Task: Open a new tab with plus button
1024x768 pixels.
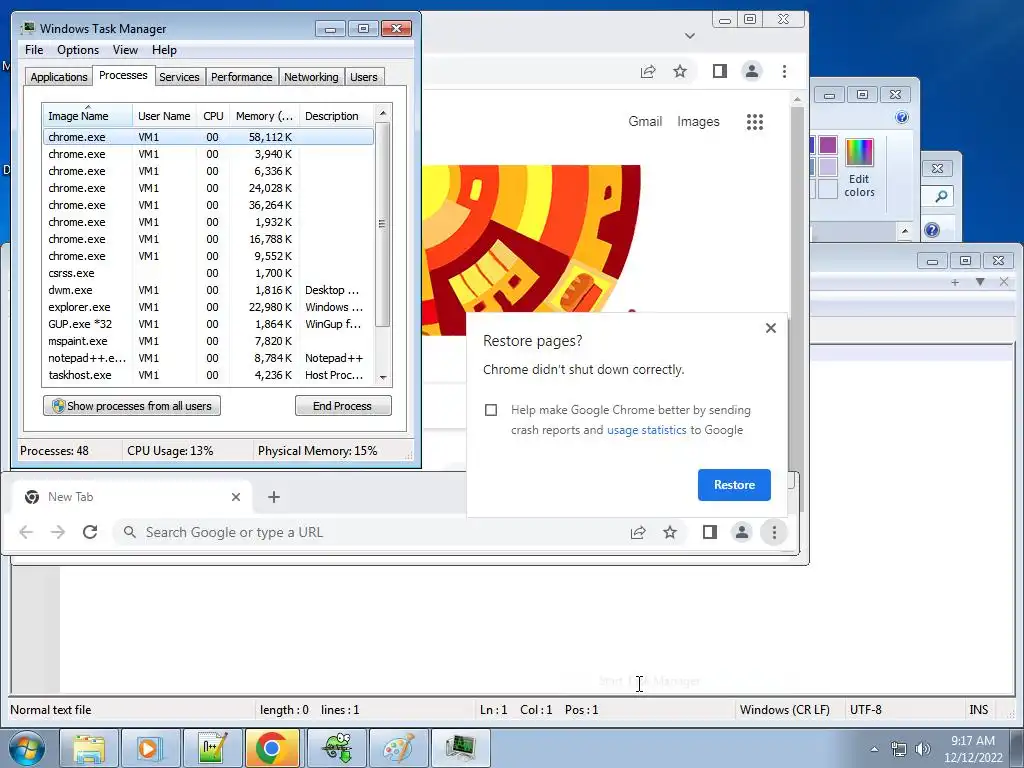Action: [x=274, y=497]
